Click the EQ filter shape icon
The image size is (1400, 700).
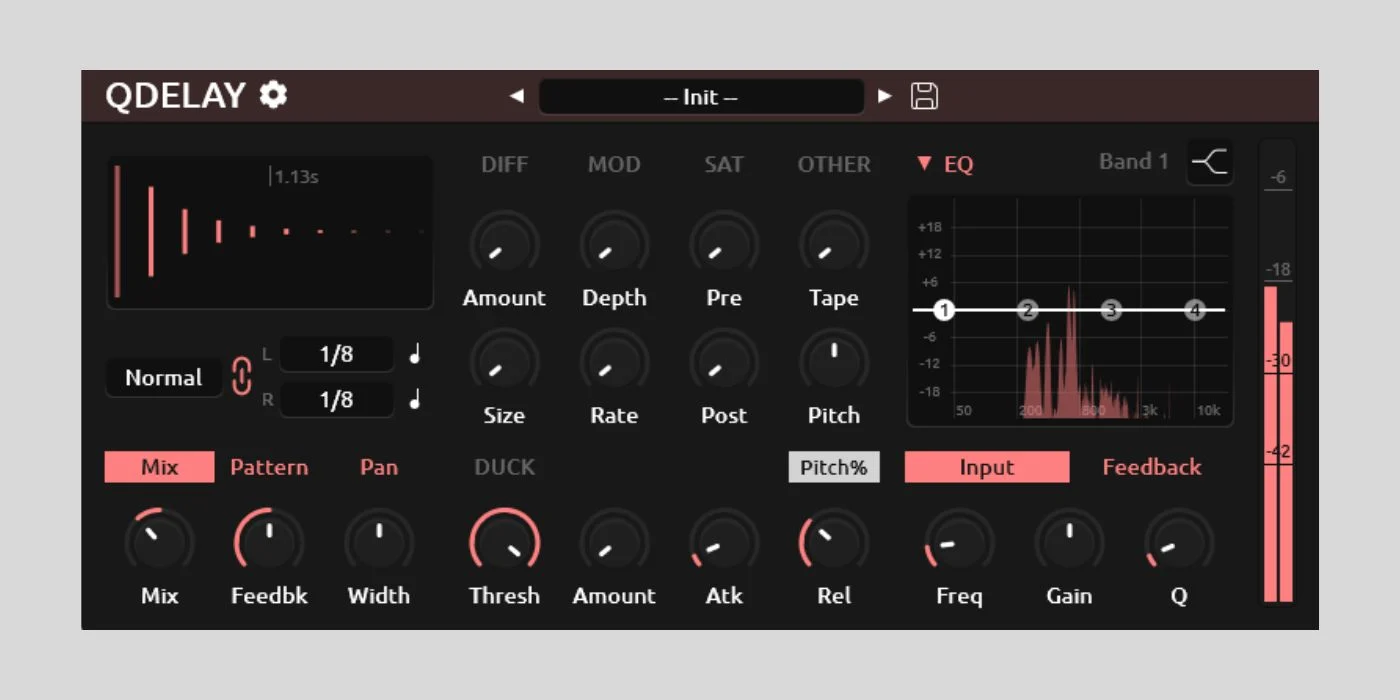1210,163
